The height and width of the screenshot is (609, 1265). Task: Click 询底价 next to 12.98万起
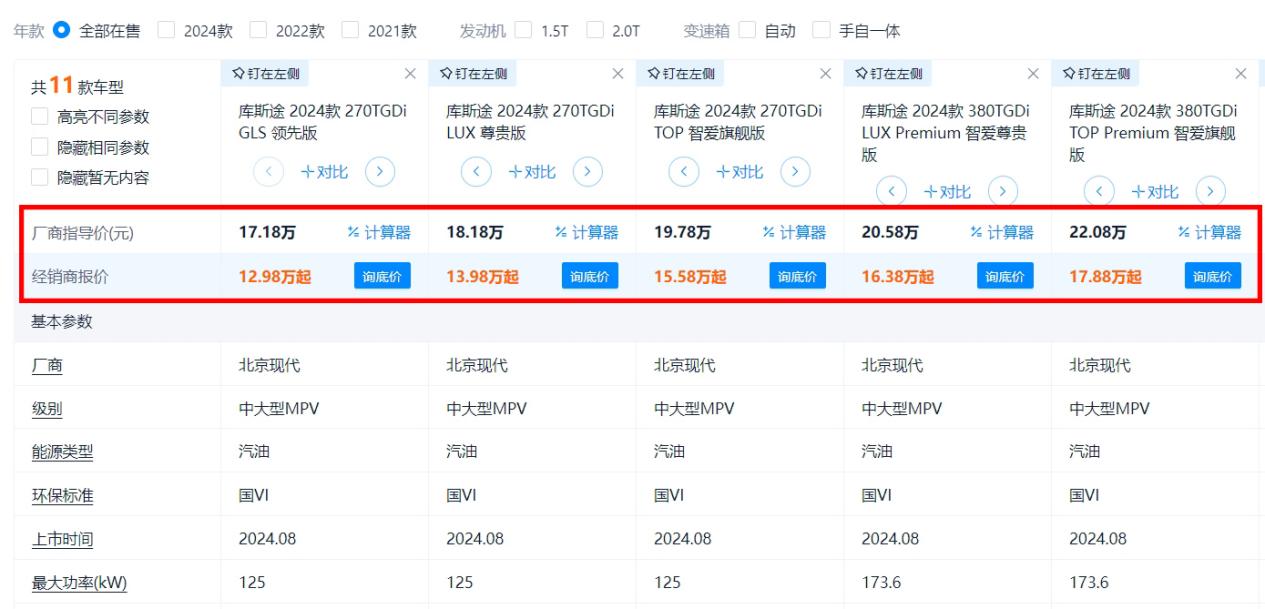point(383,276)
